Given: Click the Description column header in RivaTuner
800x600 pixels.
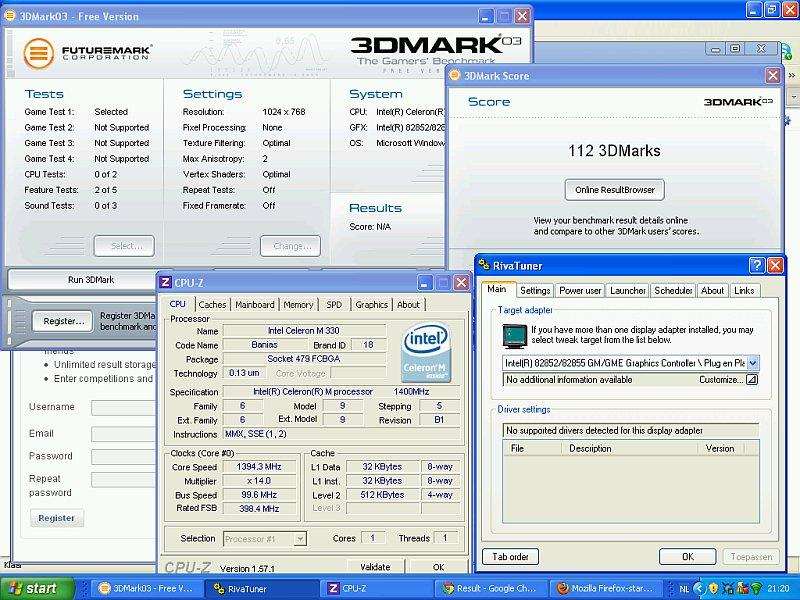Looking at the screenshot, I should pyautogui.click(x=628, y=448).
